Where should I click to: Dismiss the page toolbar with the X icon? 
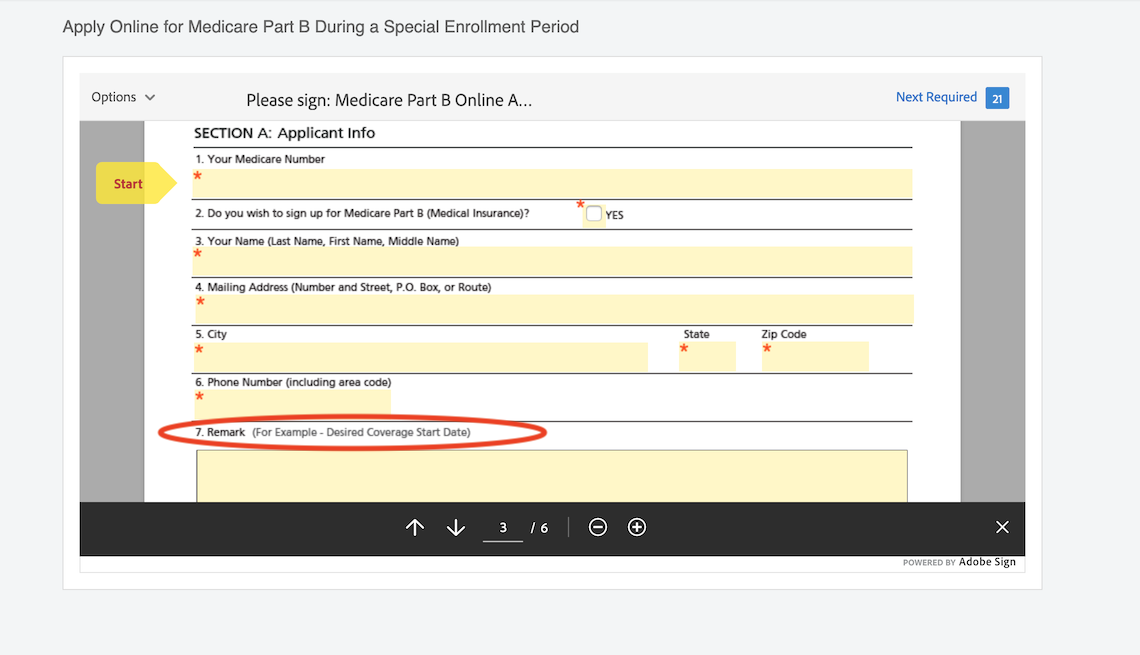coord(1002,527)
